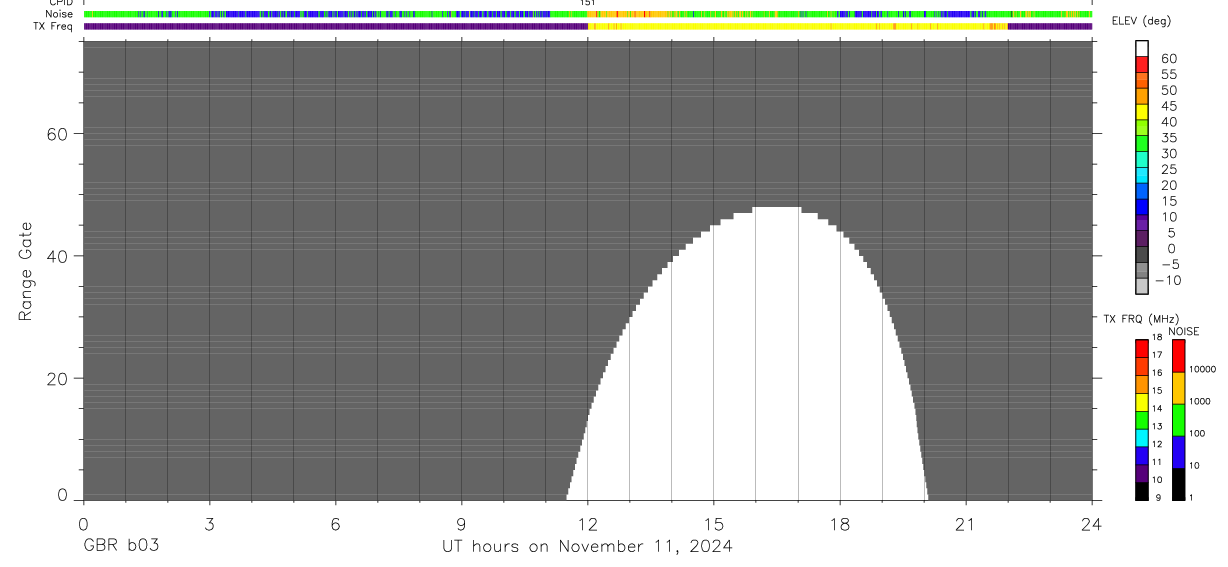The height and width of the screenshot is (567, 1228).
Task: Select the red swatch in ELEV color bar
Action: coord(1142,64)
